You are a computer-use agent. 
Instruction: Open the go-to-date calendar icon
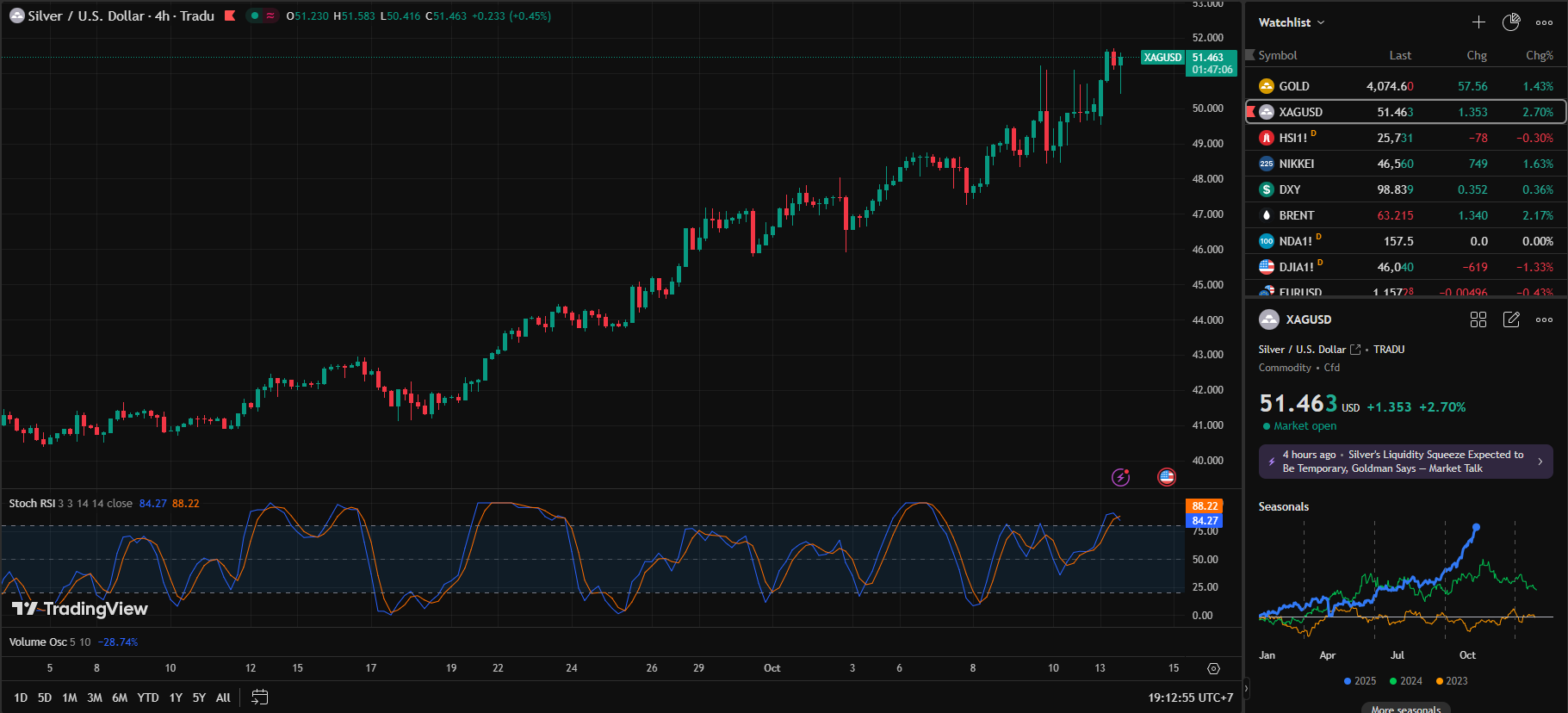(x=259, y=697)
